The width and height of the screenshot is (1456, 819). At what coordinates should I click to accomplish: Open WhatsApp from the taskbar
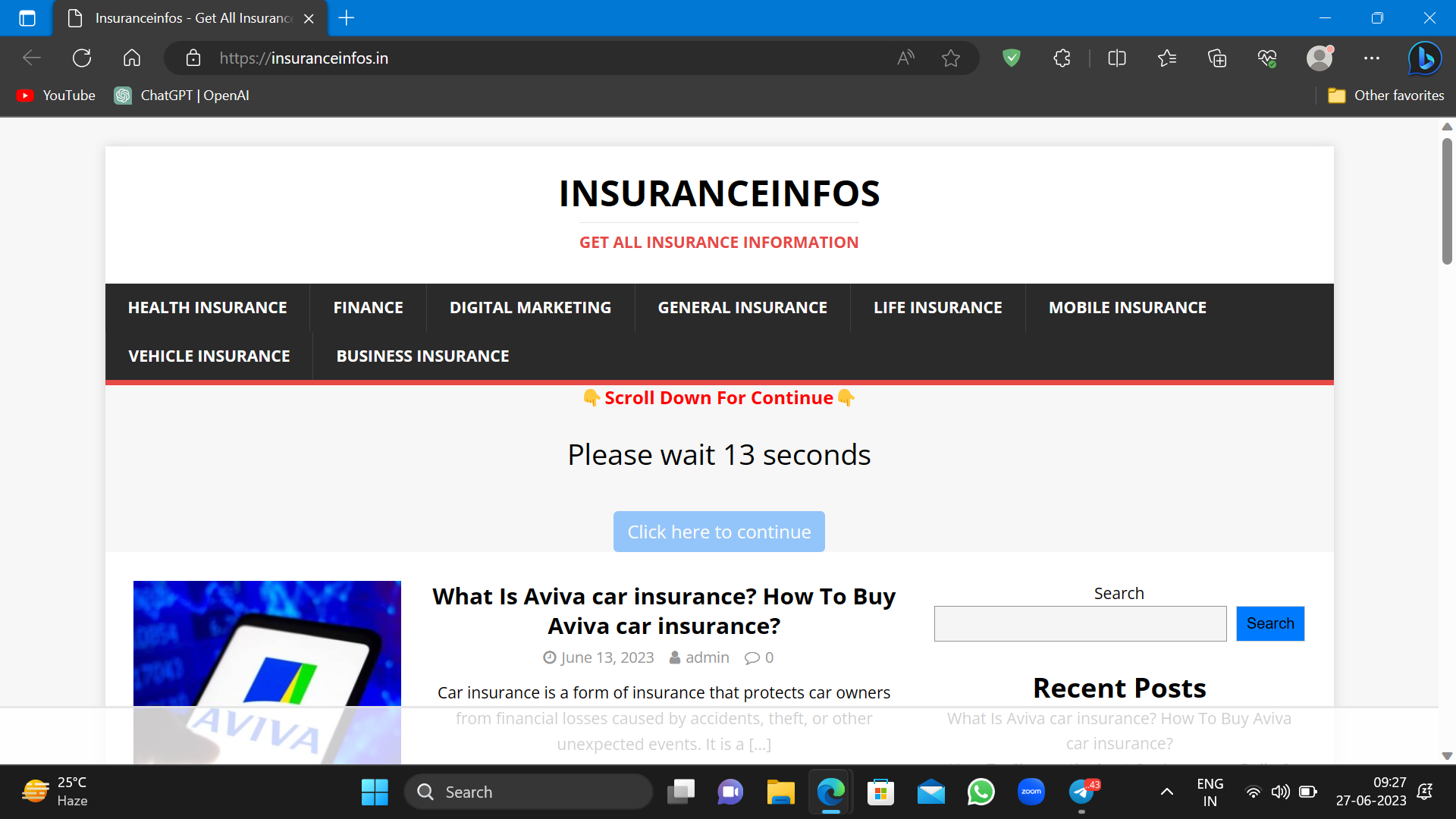(x=981, y=792)
